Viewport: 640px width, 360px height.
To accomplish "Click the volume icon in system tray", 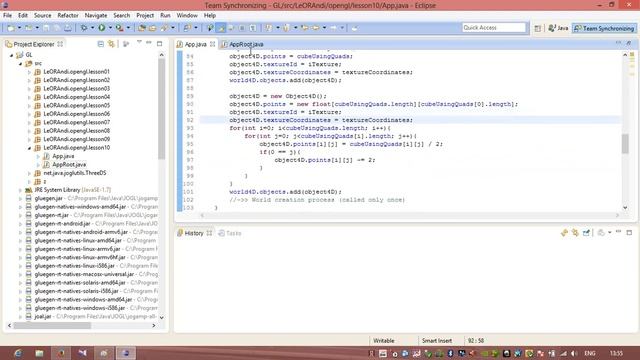I will point(574,353).
